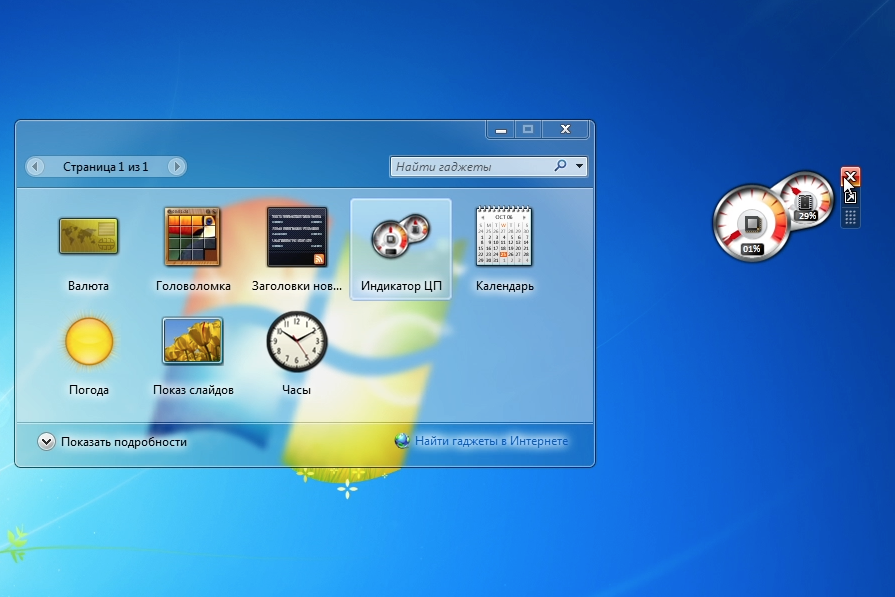
Task: Select the Часы clock gadget icon
Action: pyautogui.click(x=296, y=341)
